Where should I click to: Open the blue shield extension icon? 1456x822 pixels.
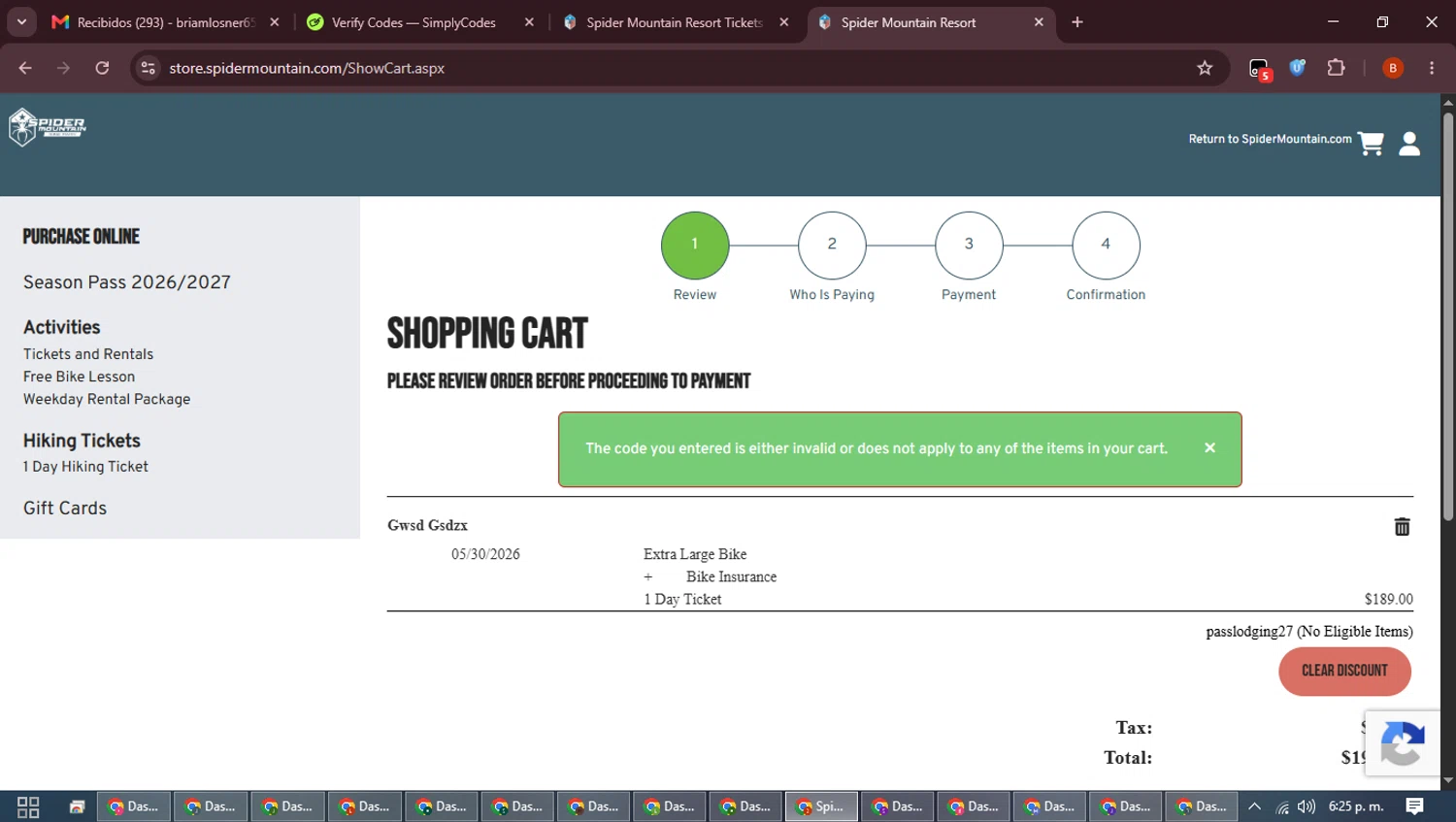1297,68
